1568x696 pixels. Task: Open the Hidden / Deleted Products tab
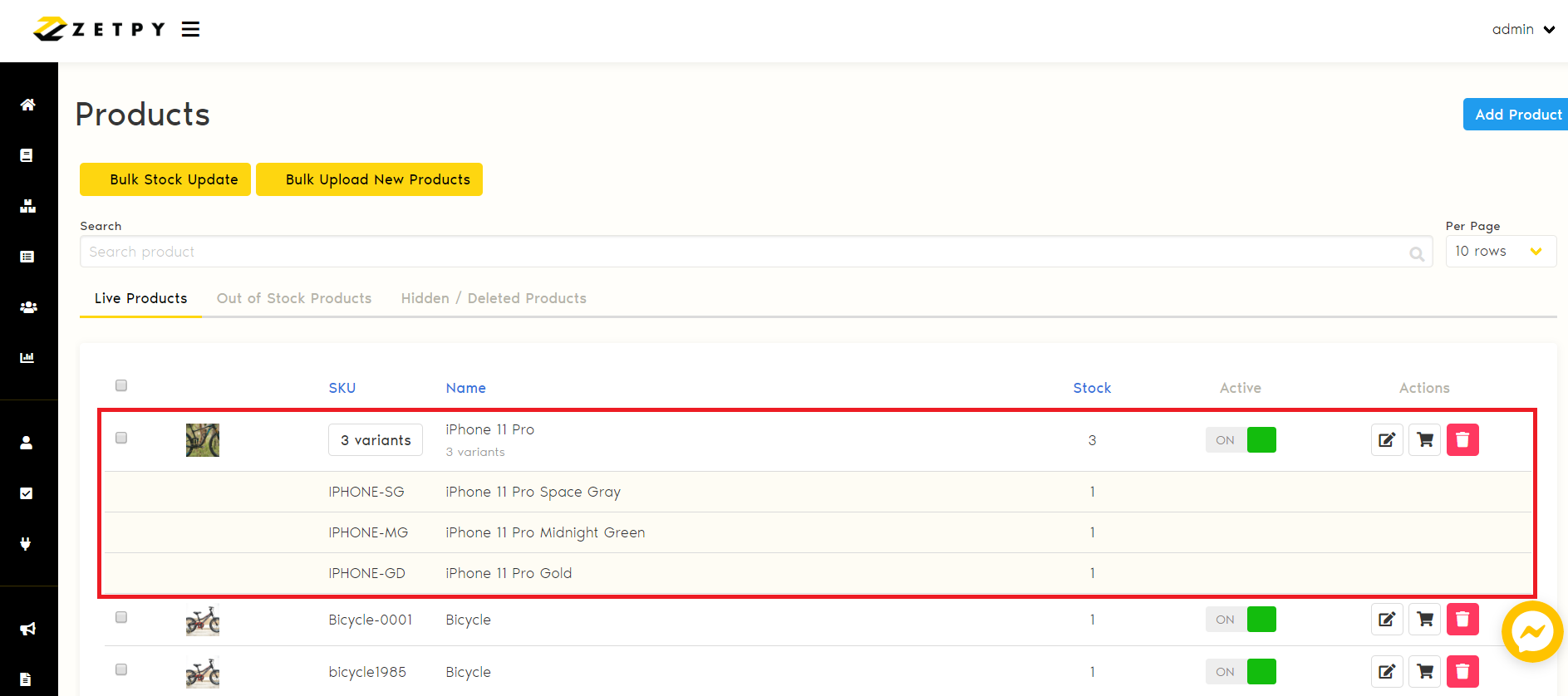494,298
